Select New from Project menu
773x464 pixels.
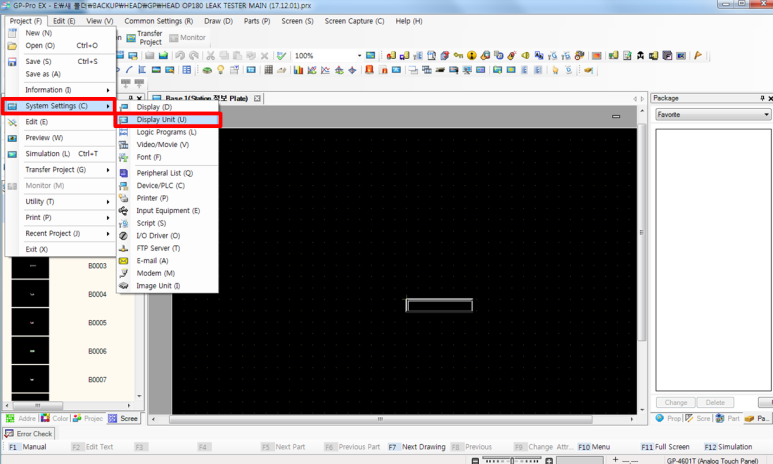pyautogui.click(x=60, y=33)
